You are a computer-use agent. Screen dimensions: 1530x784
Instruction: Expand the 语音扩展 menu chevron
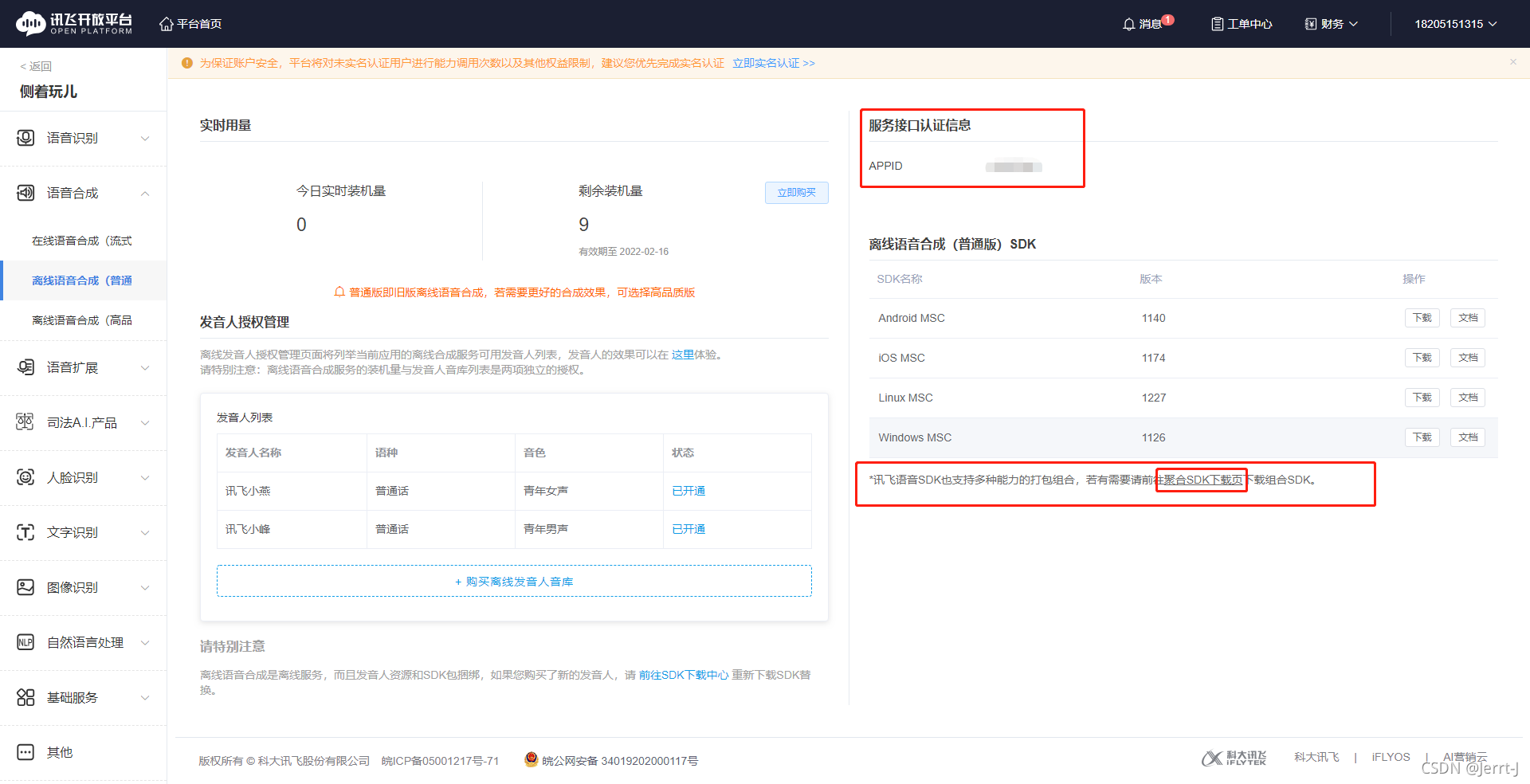tap(145, 368)
